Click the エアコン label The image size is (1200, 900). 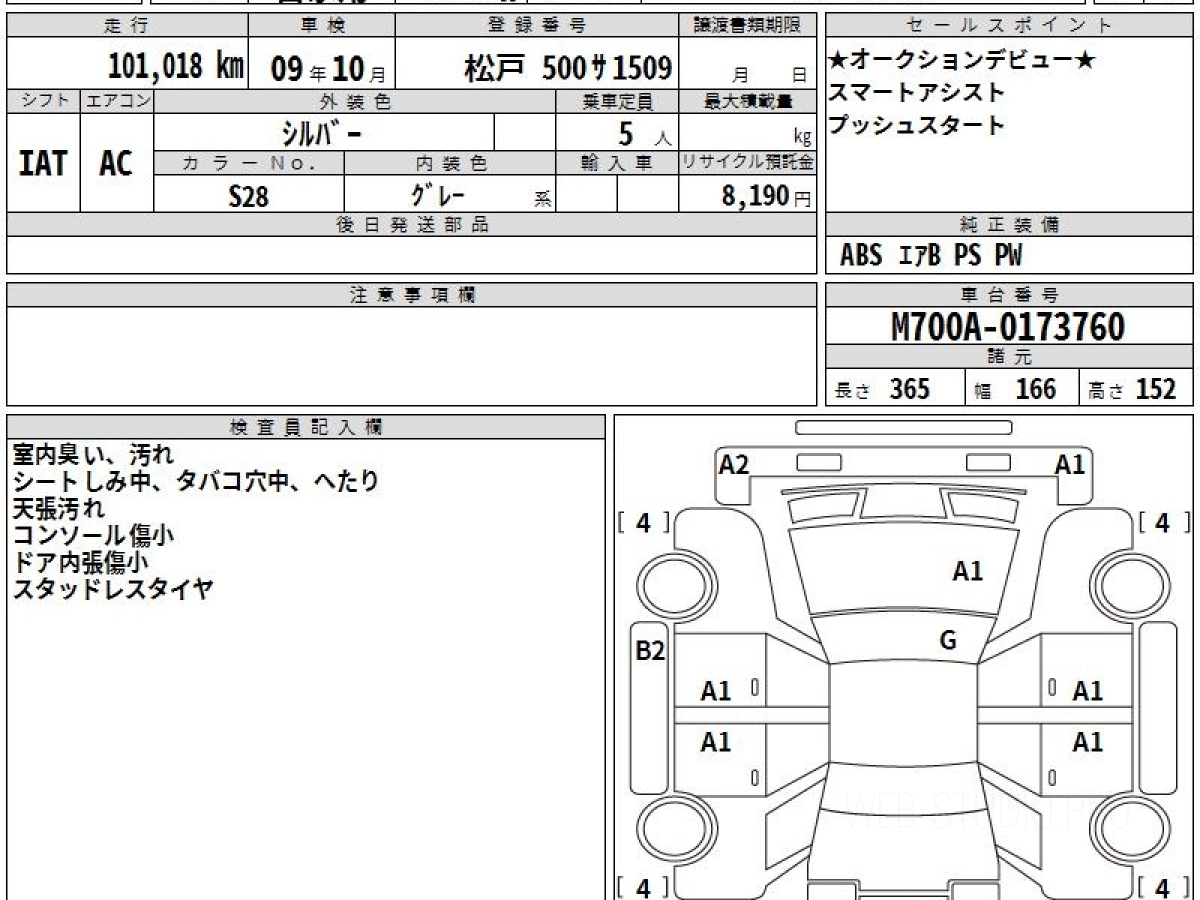[x=117, y=101]
